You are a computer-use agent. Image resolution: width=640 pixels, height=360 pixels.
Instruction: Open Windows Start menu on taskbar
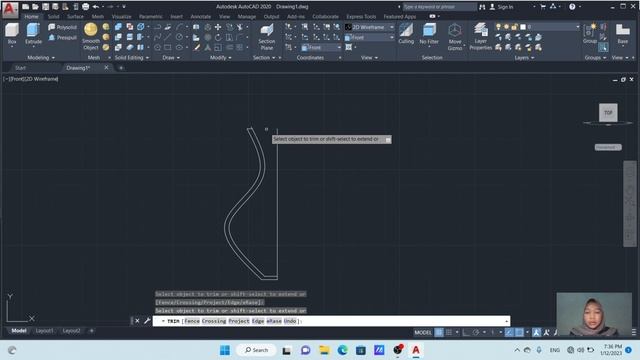[x=225, y=350]
